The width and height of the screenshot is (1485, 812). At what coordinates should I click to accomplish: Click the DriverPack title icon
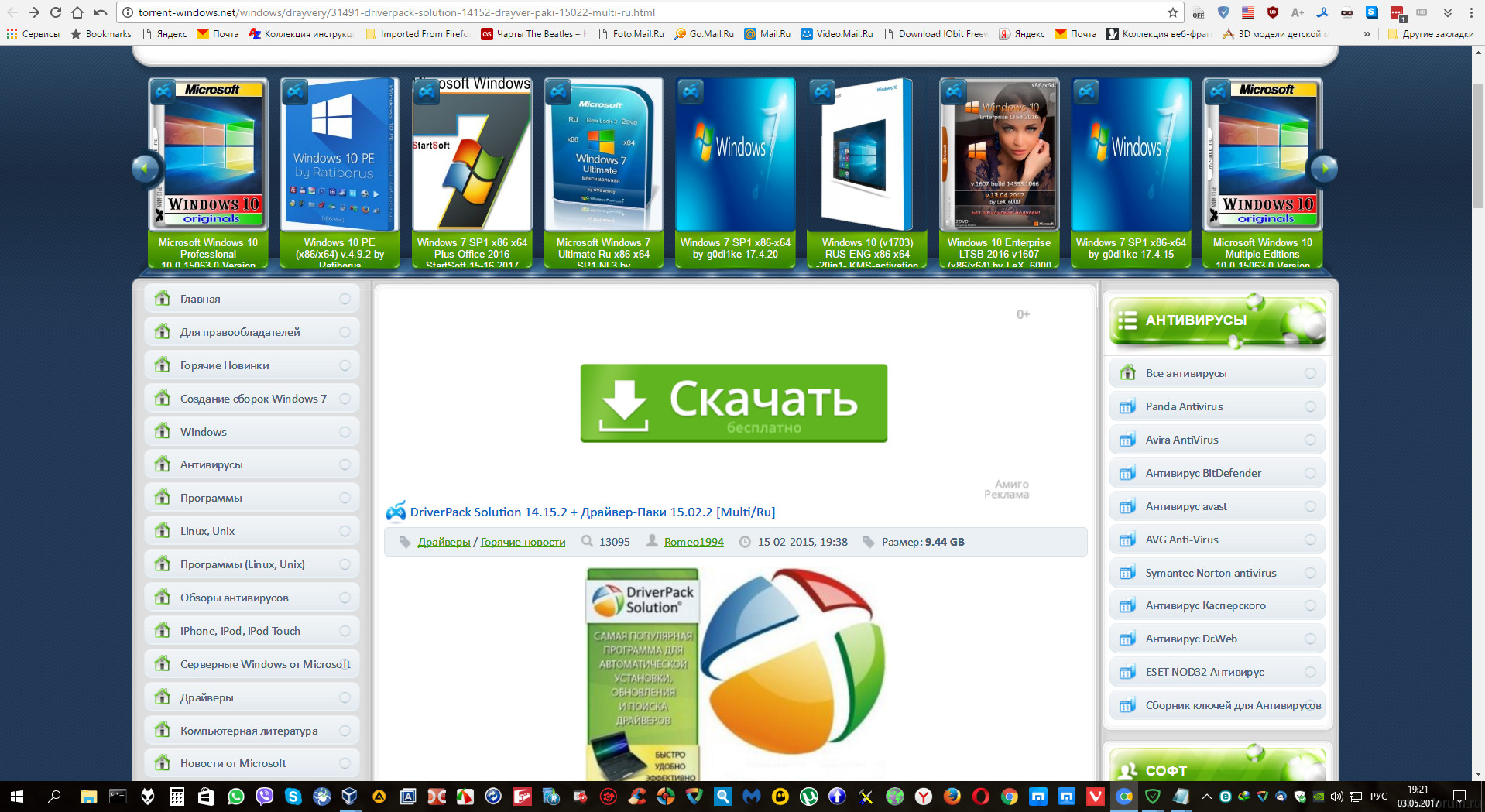coord(396,511)
